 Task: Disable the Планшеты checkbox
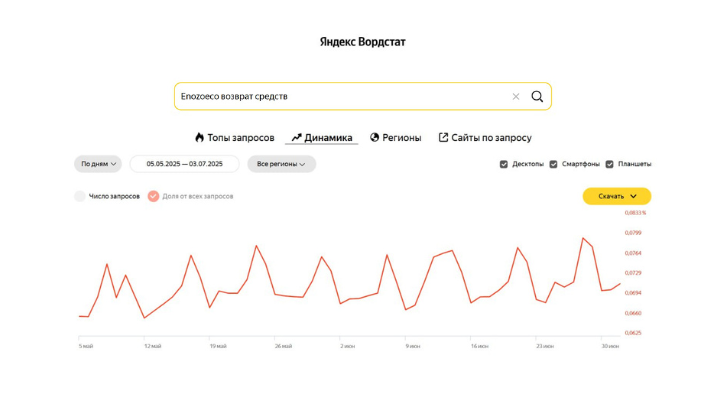click(x=609, y=164)
